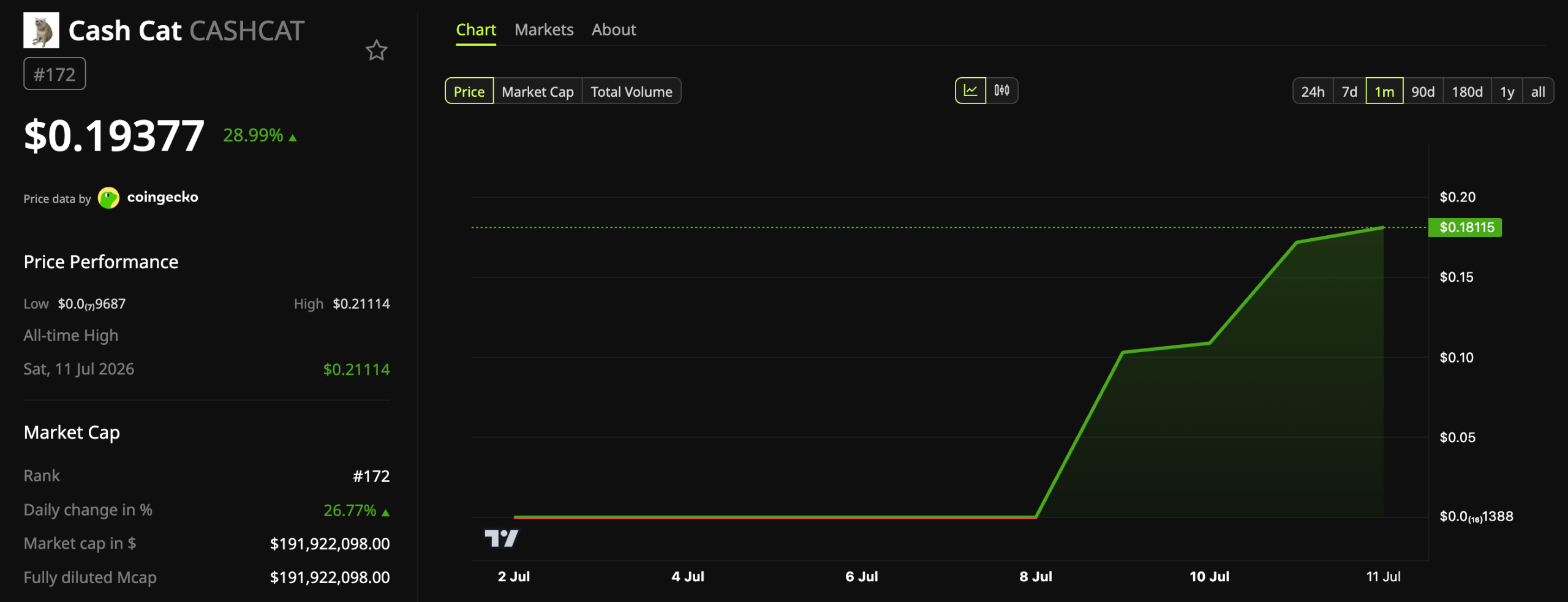Click the Cash Cat token logo

41,30
